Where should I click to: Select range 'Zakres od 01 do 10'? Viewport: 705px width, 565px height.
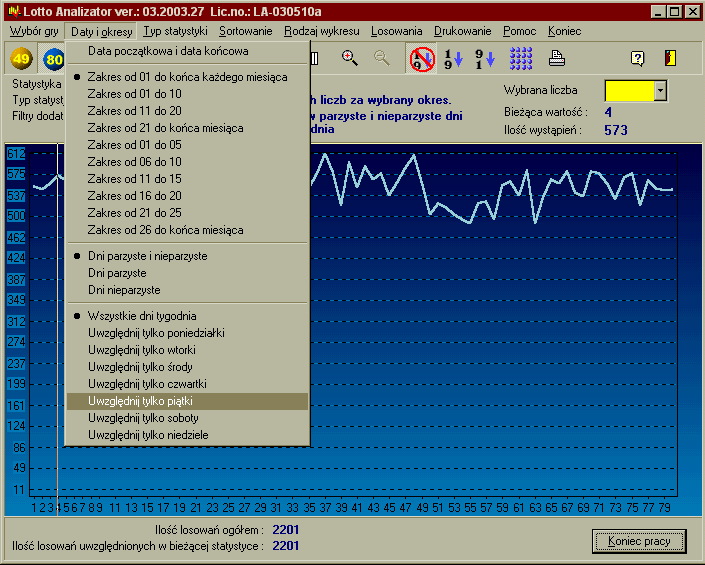187,94
